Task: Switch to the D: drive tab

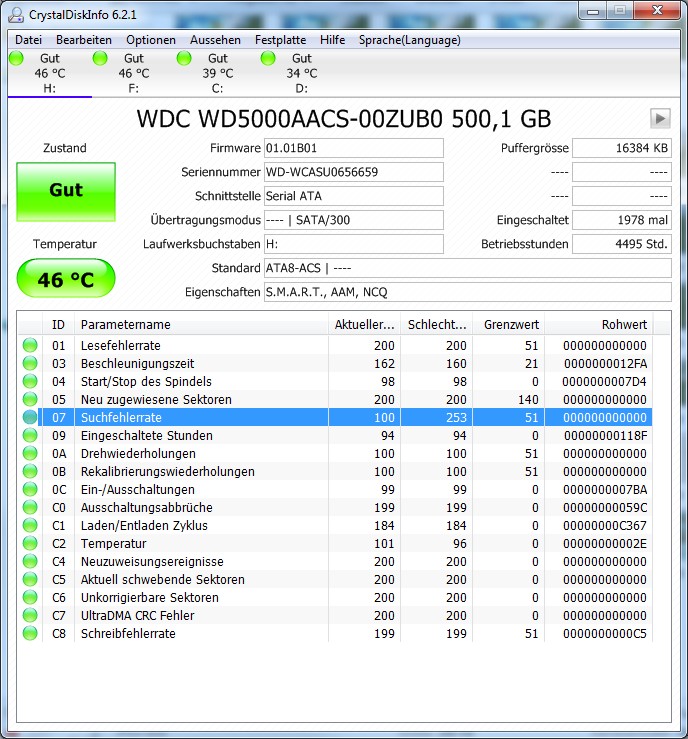Action: [302, 73]
